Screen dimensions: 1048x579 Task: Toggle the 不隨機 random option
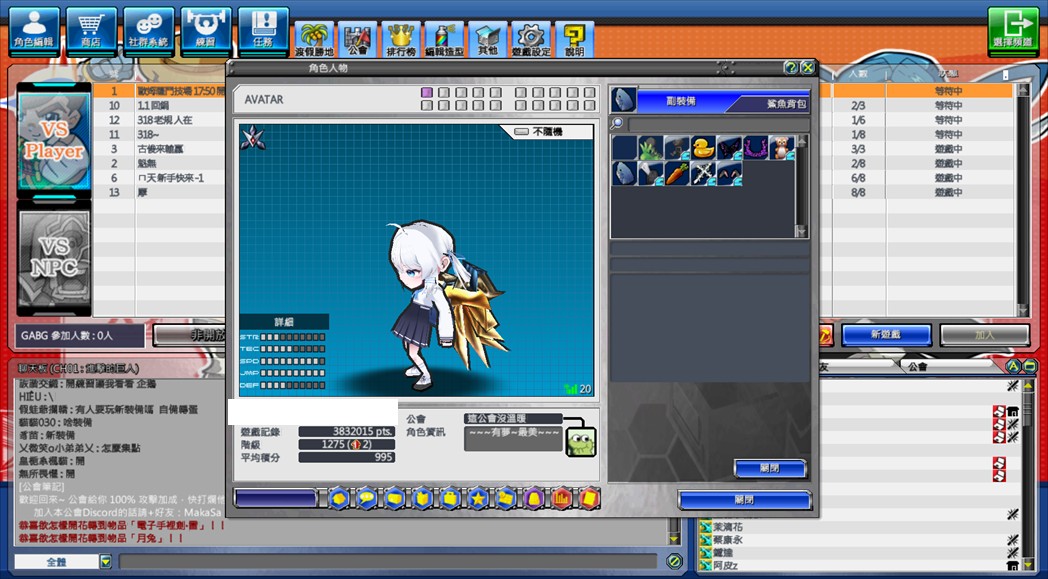(x=522, y=132)
